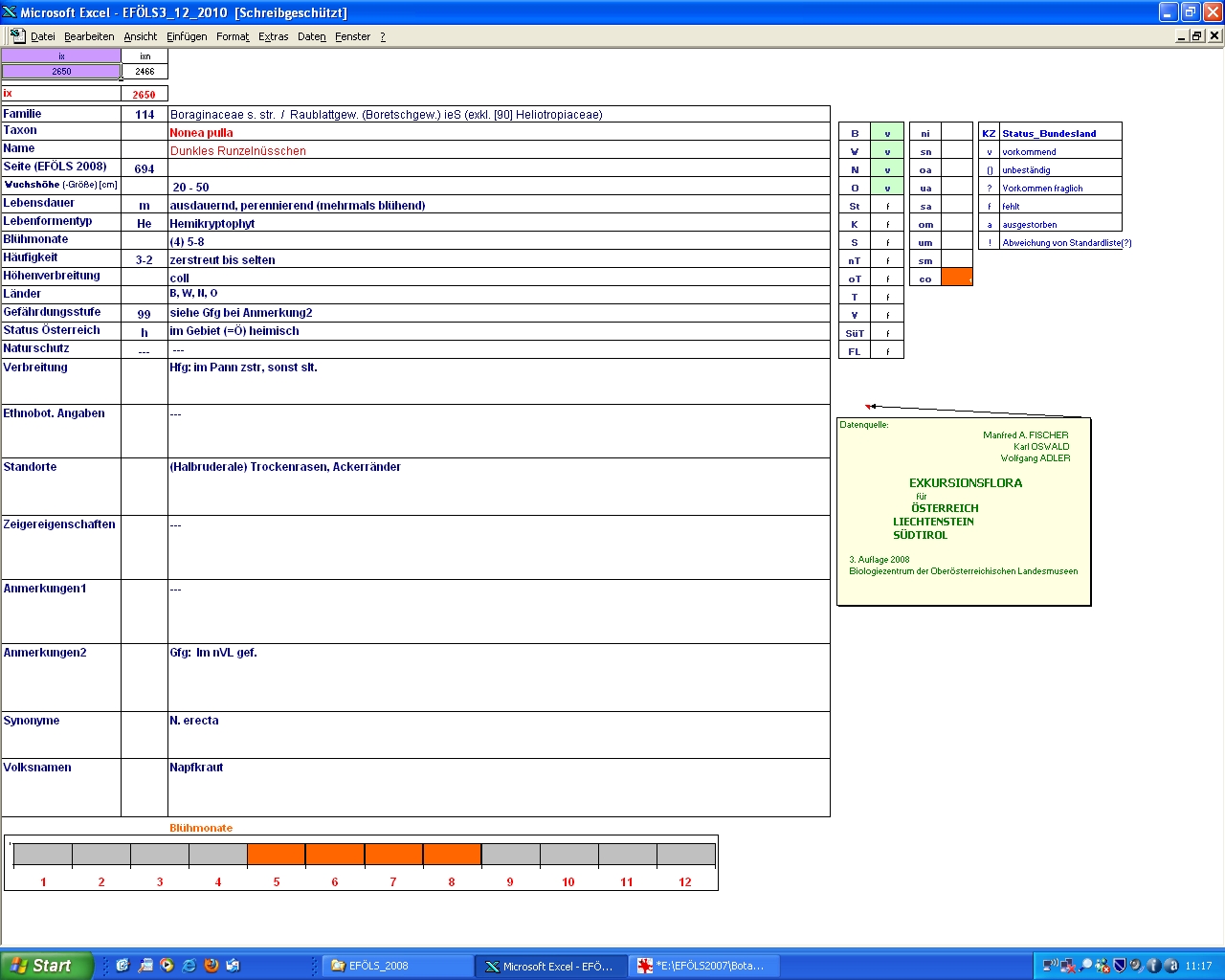Launch Windows Media Player from quick launch
Screen dimensions: 1225x980
pyautogui.click(x=167, y=966)
